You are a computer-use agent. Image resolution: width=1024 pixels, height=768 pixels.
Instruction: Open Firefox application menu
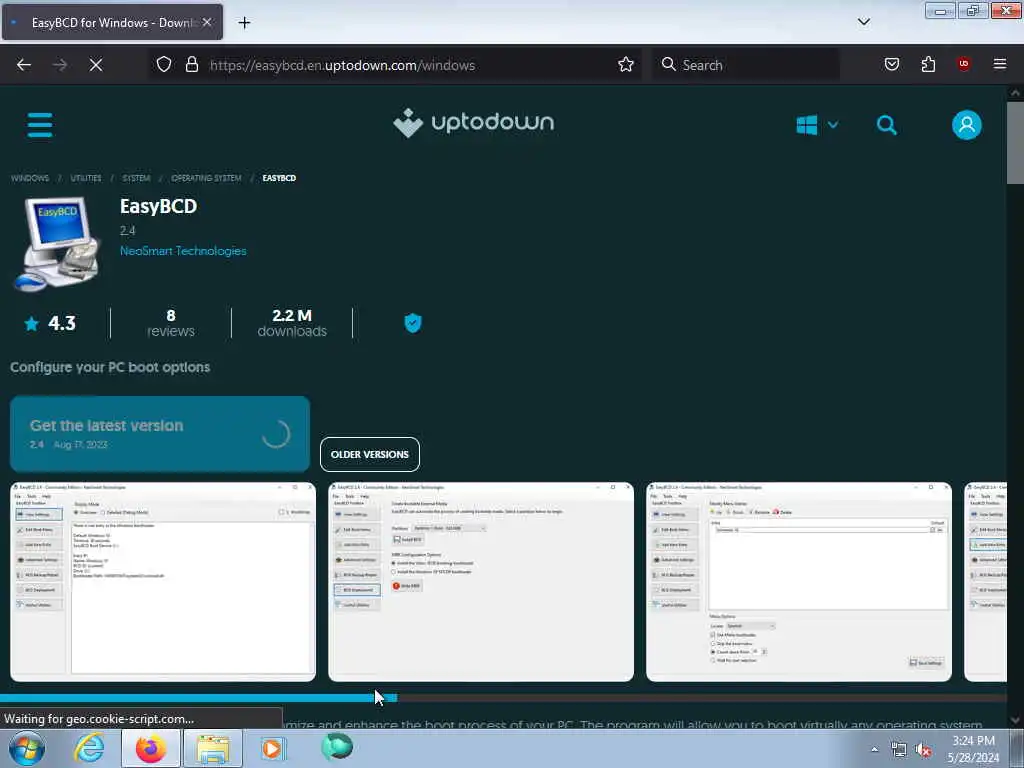tap(999, 64)
